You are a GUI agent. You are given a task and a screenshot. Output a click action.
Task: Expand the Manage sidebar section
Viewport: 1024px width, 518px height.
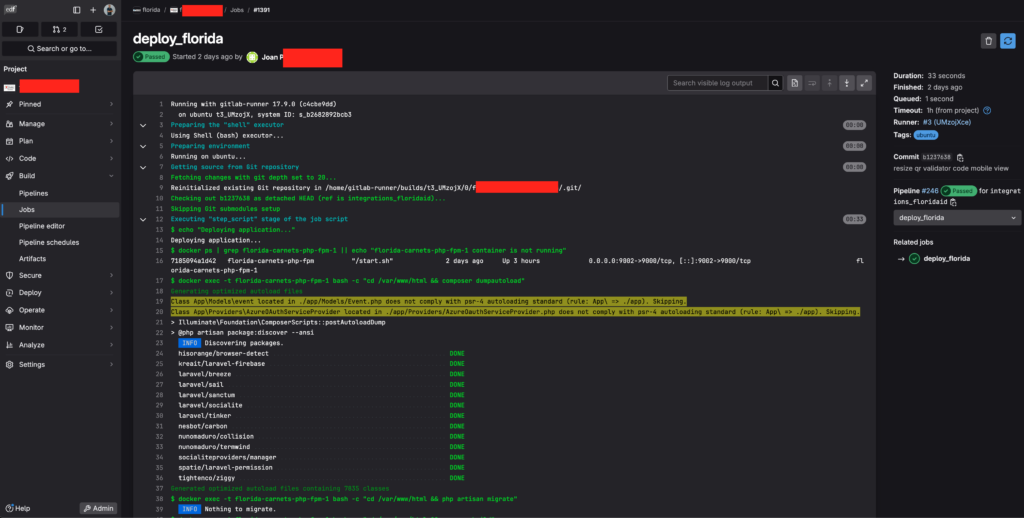tap(59, 123)
